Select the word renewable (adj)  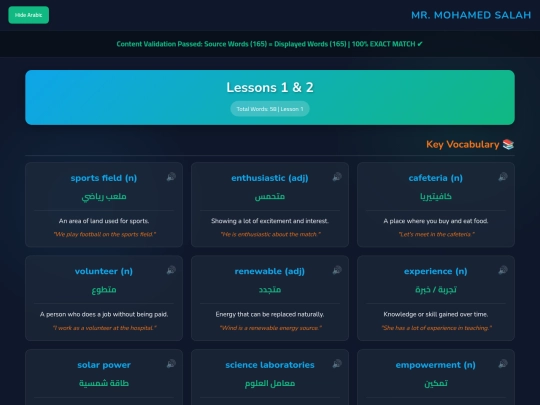click(270, 271)
